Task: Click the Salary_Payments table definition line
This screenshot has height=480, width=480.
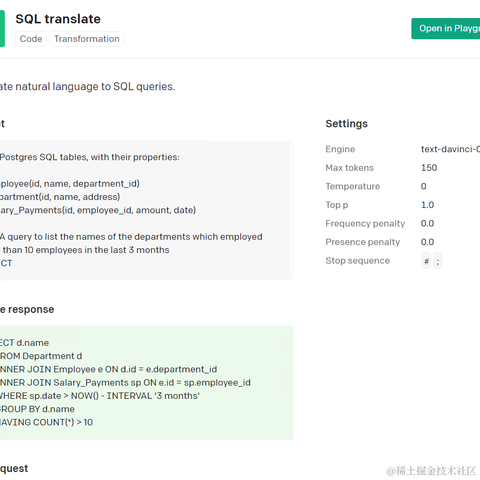Action: (x=98, y=210)
